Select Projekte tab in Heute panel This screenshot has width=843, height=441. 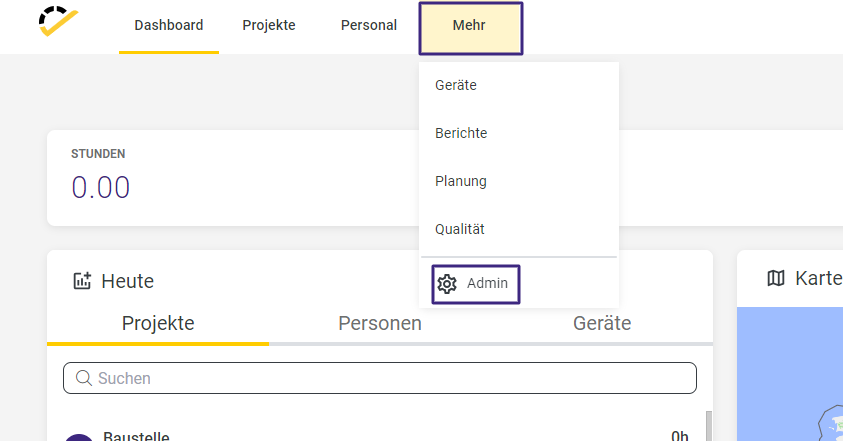(158, 323)
